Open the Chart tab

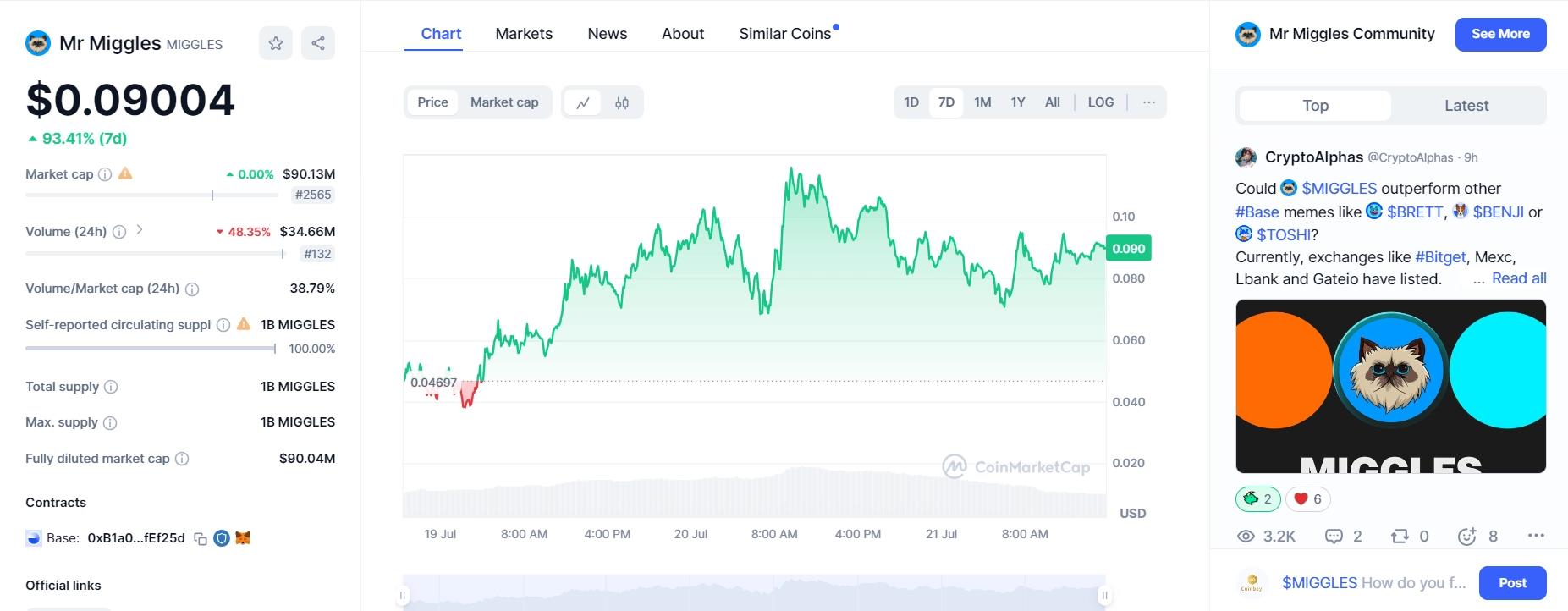point(441,34)
